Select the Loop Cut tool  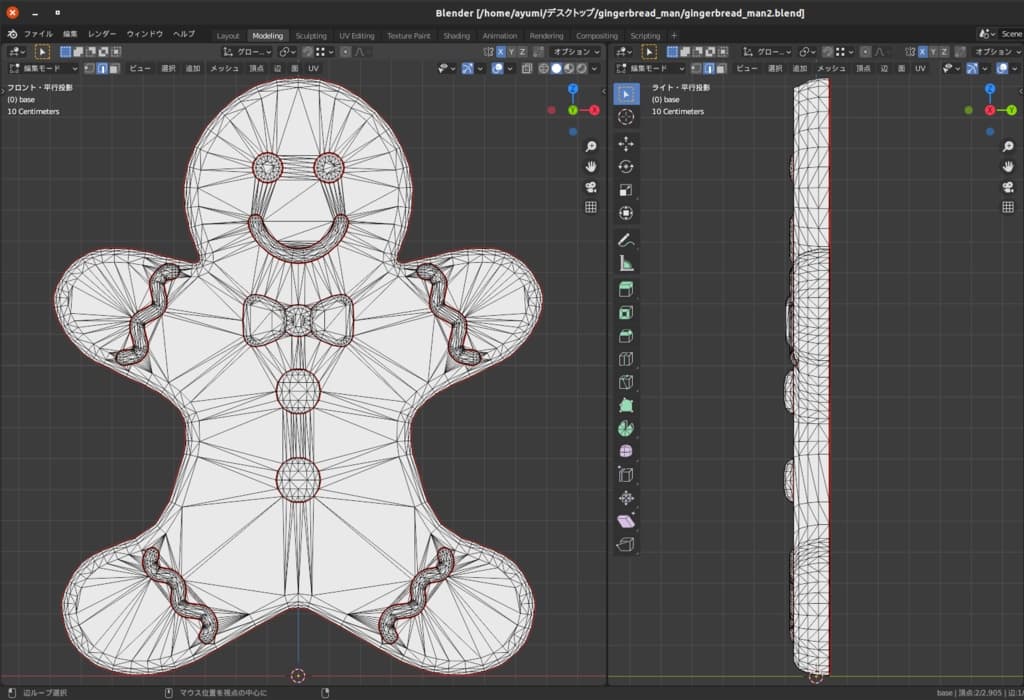(x=626, y=359)
